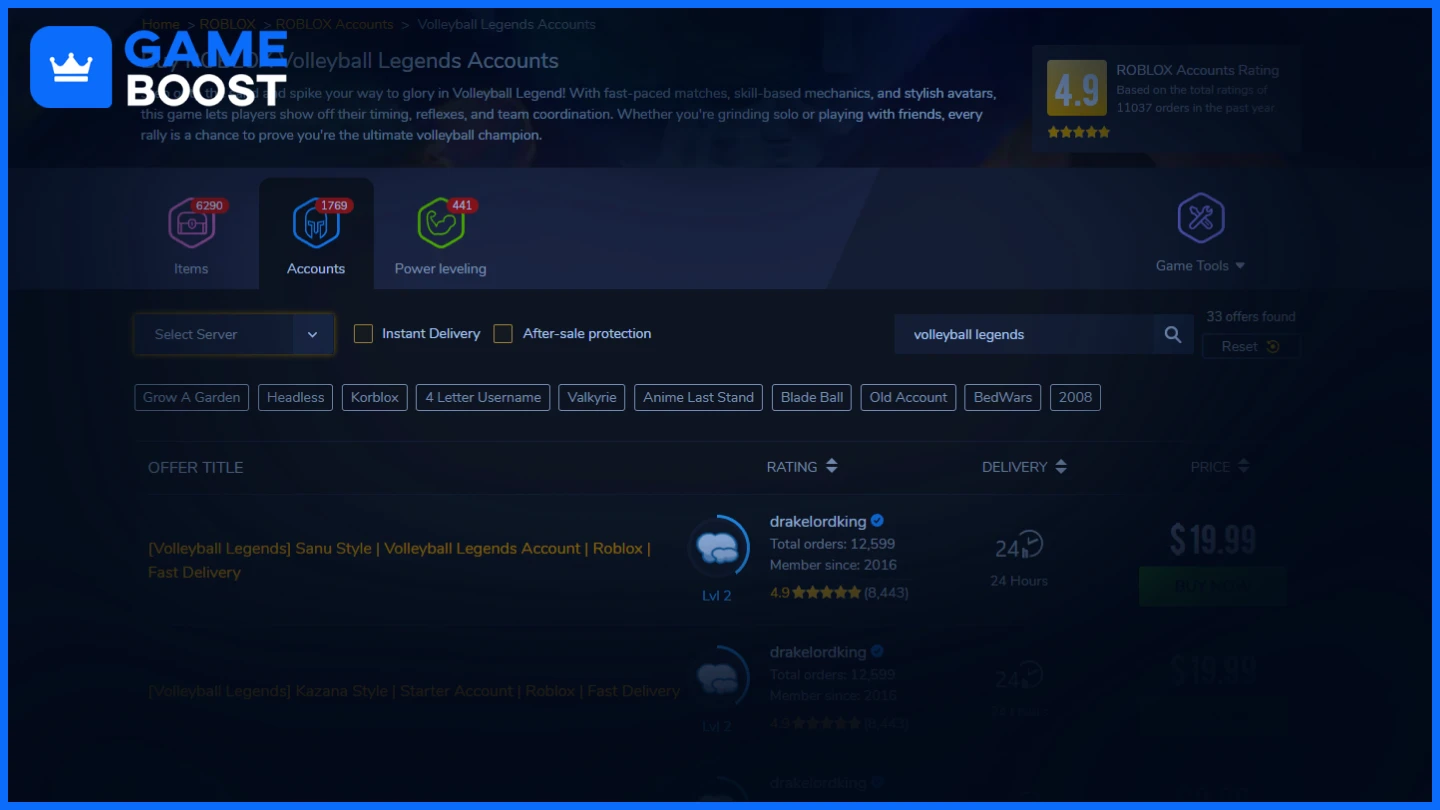Sort offers by Delivery
The height and width of the screenshot is (810, 1440).
tap(1025, 467)
